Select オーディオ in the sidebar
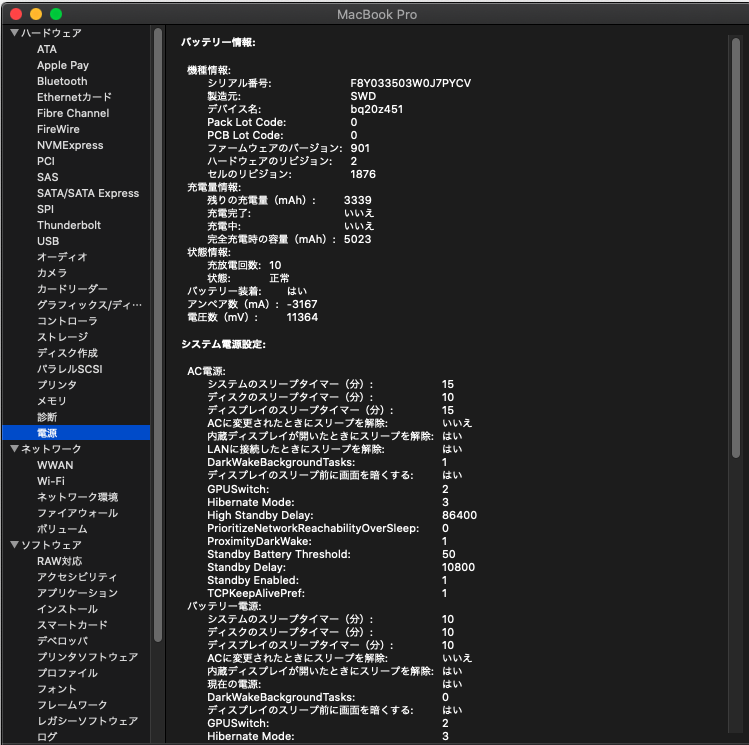The height and width of the screenshot is (745, 749). 62,257
